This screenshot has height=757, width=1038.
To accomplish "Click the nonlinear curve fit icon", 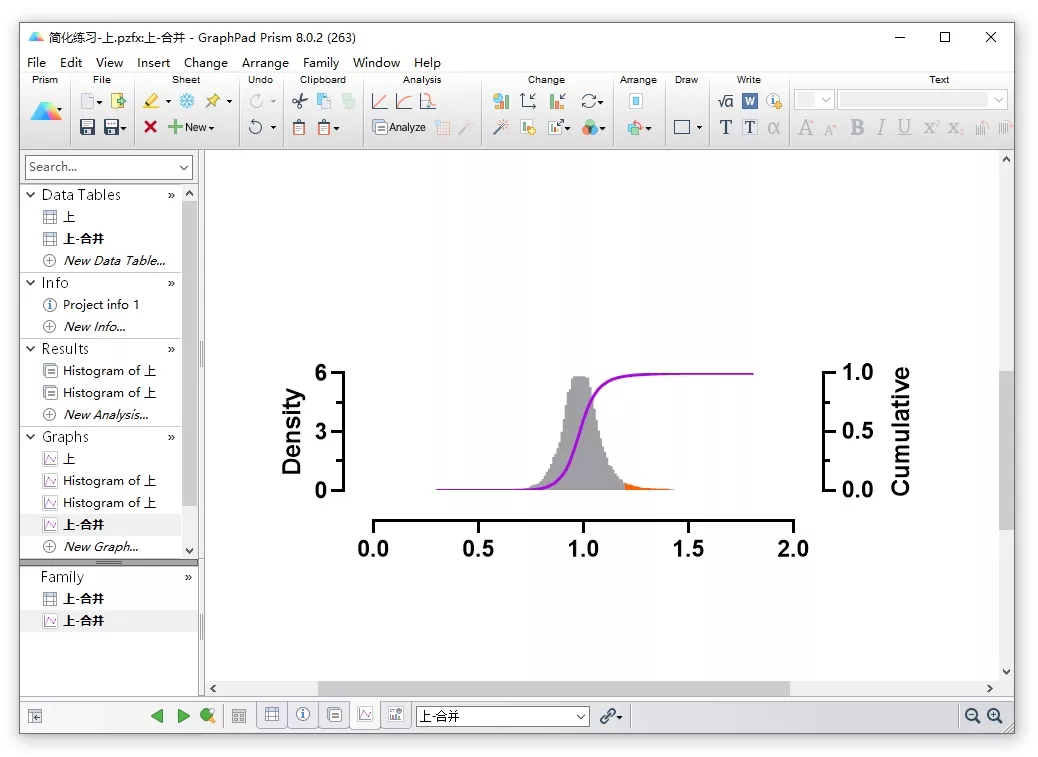I will coord(403,101).
